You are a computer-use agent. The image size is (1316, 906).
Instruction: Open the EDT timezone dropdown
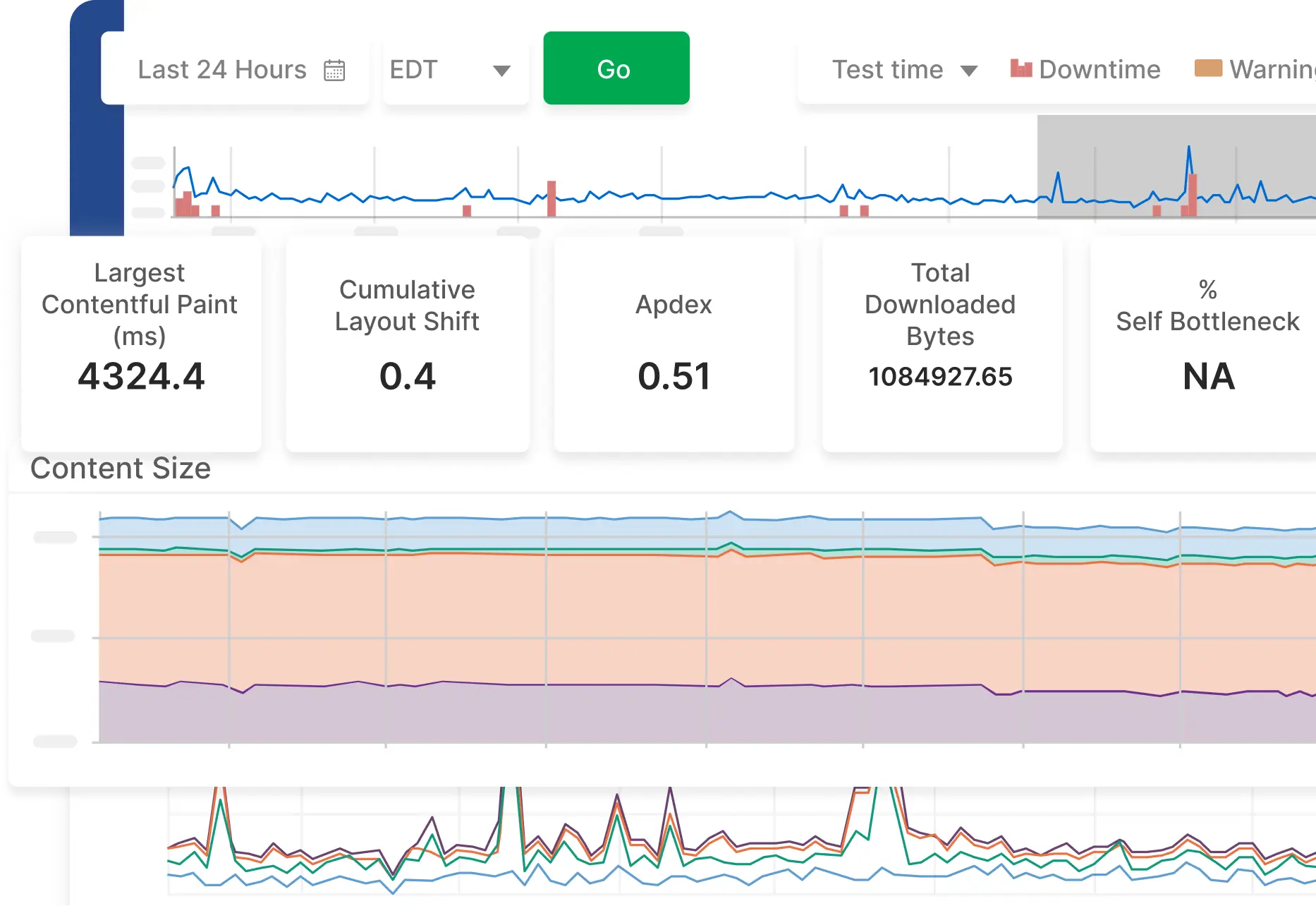coord(456,68)
